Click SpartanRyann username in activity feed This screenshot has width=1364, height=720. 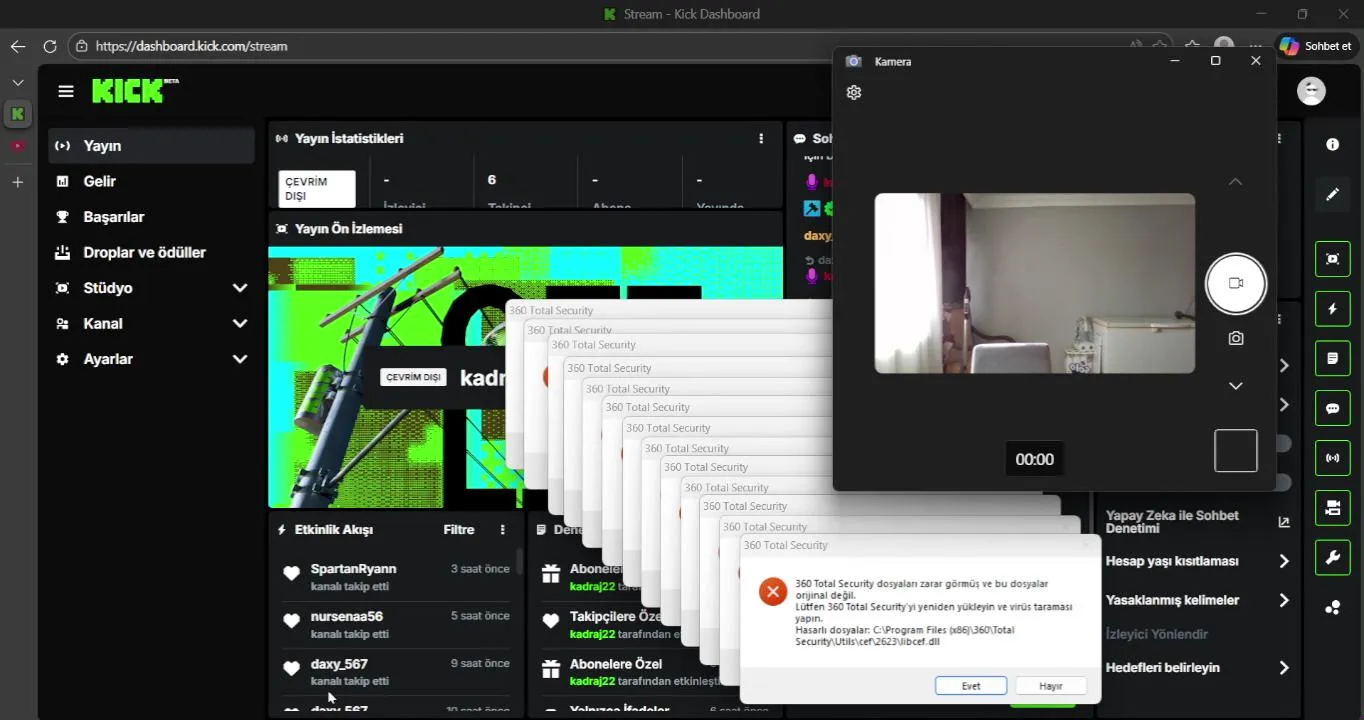pos(353,569)
